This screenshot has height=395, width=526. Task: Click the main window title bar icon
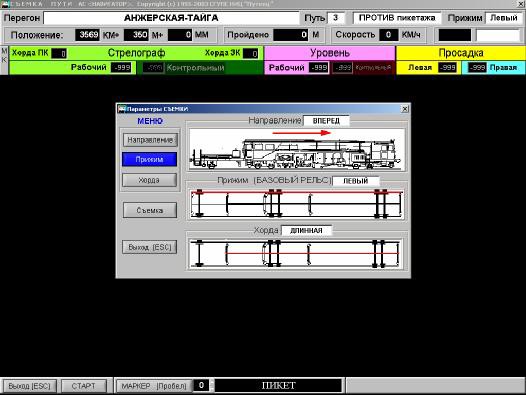5,4
